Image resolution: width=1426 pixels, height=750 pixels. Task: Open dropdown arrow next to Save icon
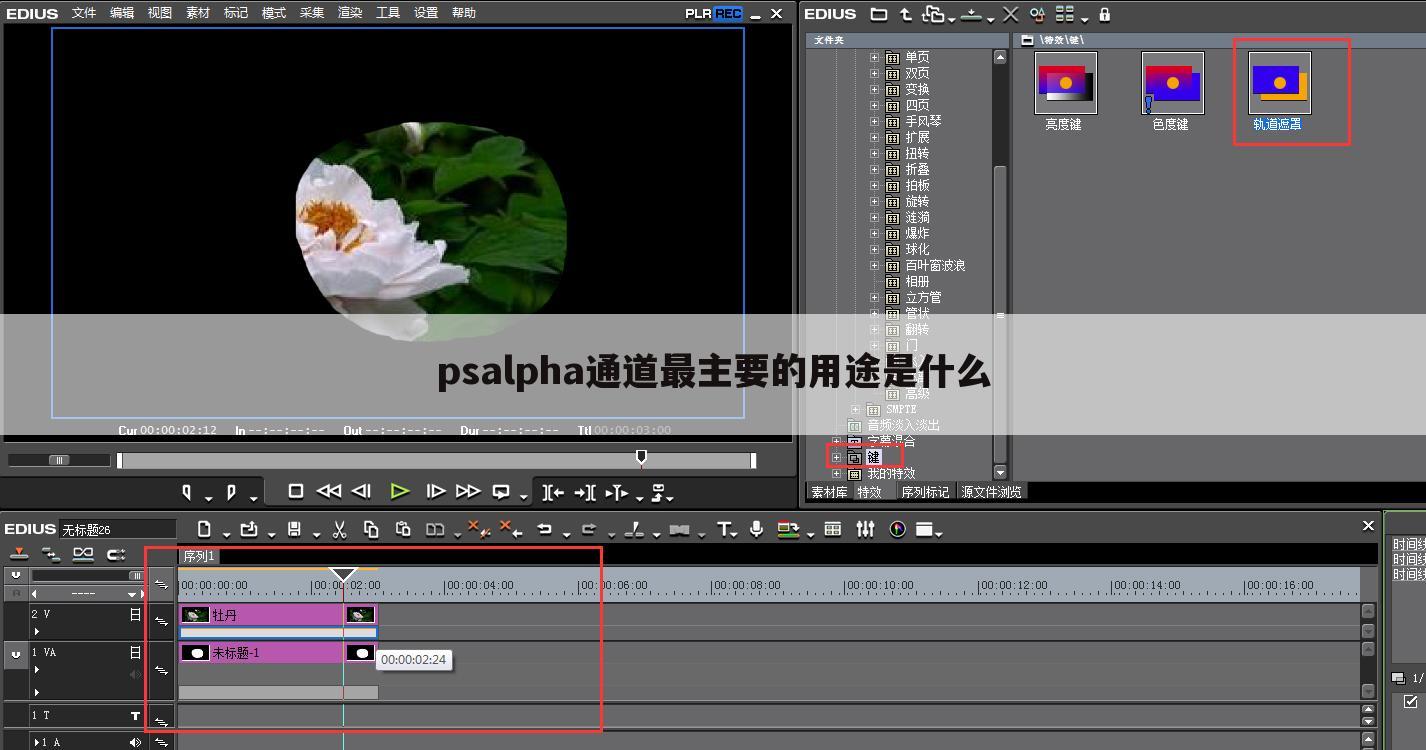click(315, 534)
